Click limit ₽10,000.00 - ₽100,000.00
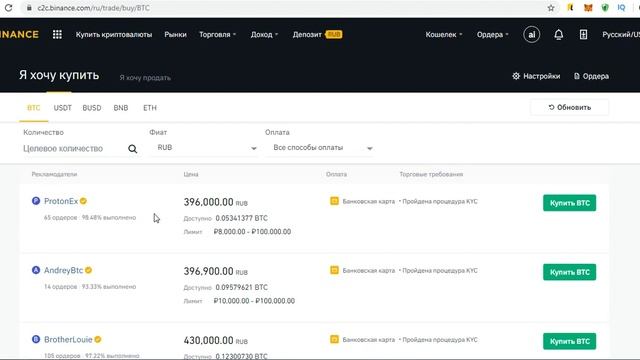 coord(254,301)
